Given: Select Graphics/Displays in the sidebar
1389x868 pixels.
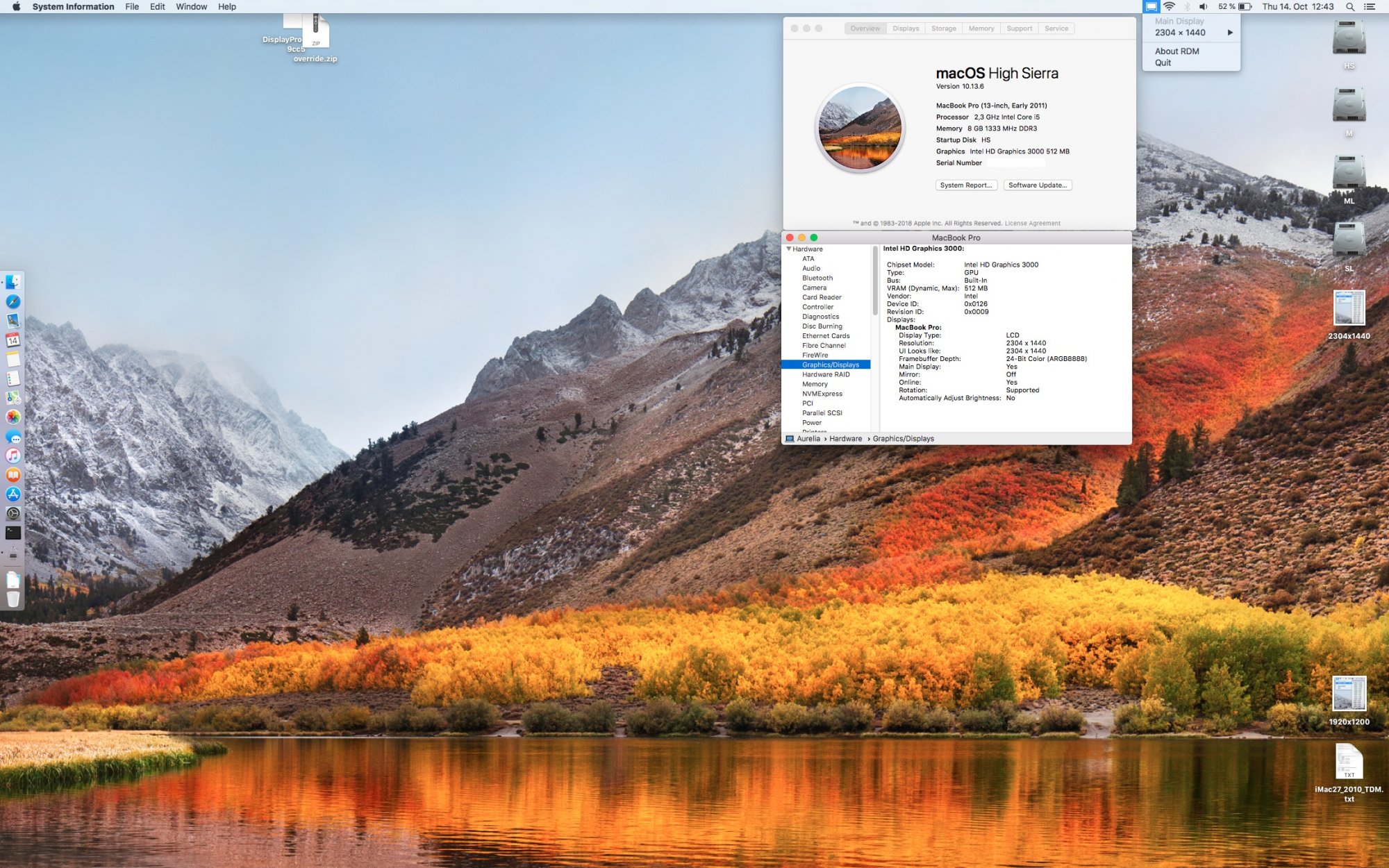Looking at the screenshot, I should click(830, 365).
